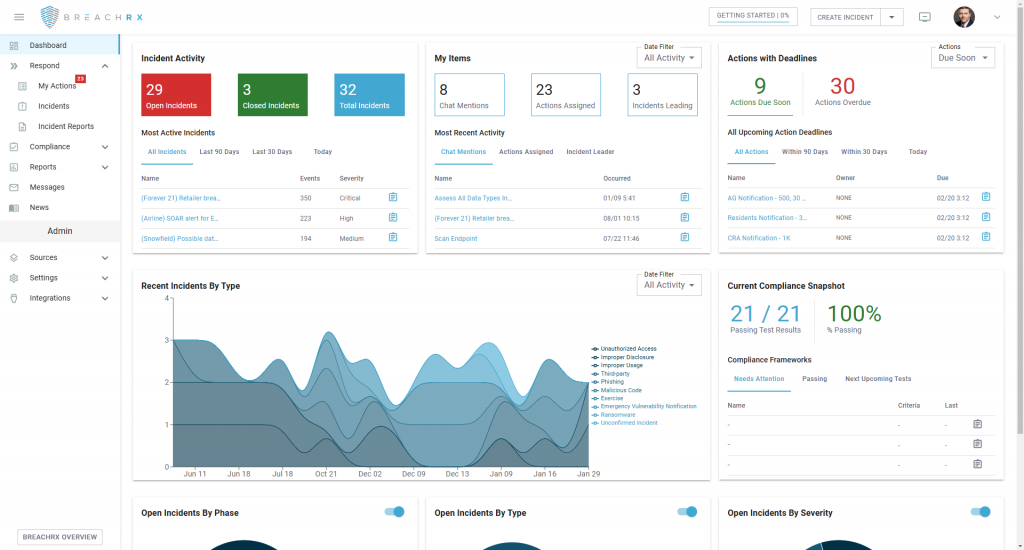This screenshot has height=550, width=1024.
Task: Select the Actions Assigned activity tab
Action: tap(526, 152)
